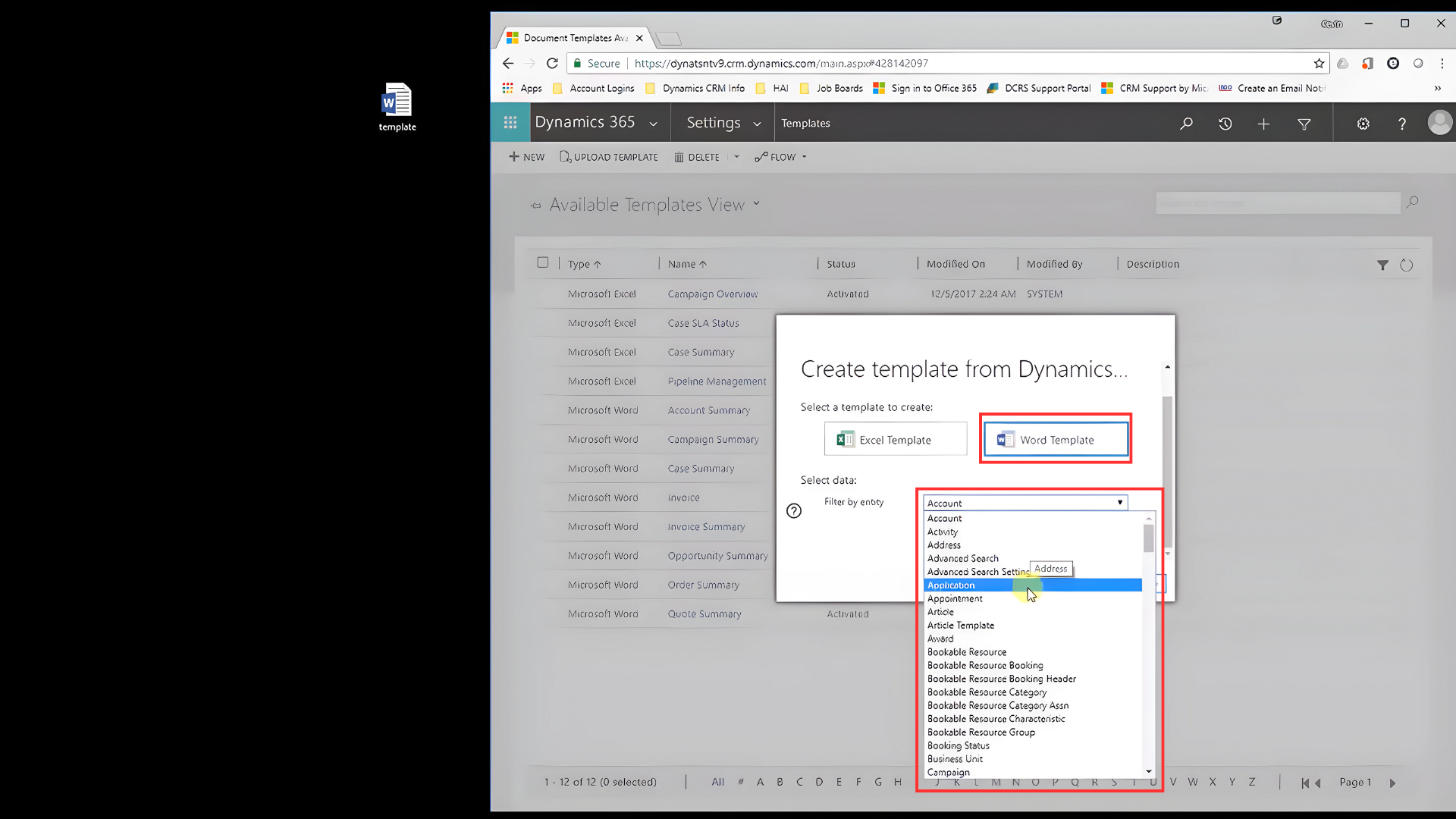Go back with the browser back arrow
This screenshot has width=1456, height=819.
[x=508, y=64]
